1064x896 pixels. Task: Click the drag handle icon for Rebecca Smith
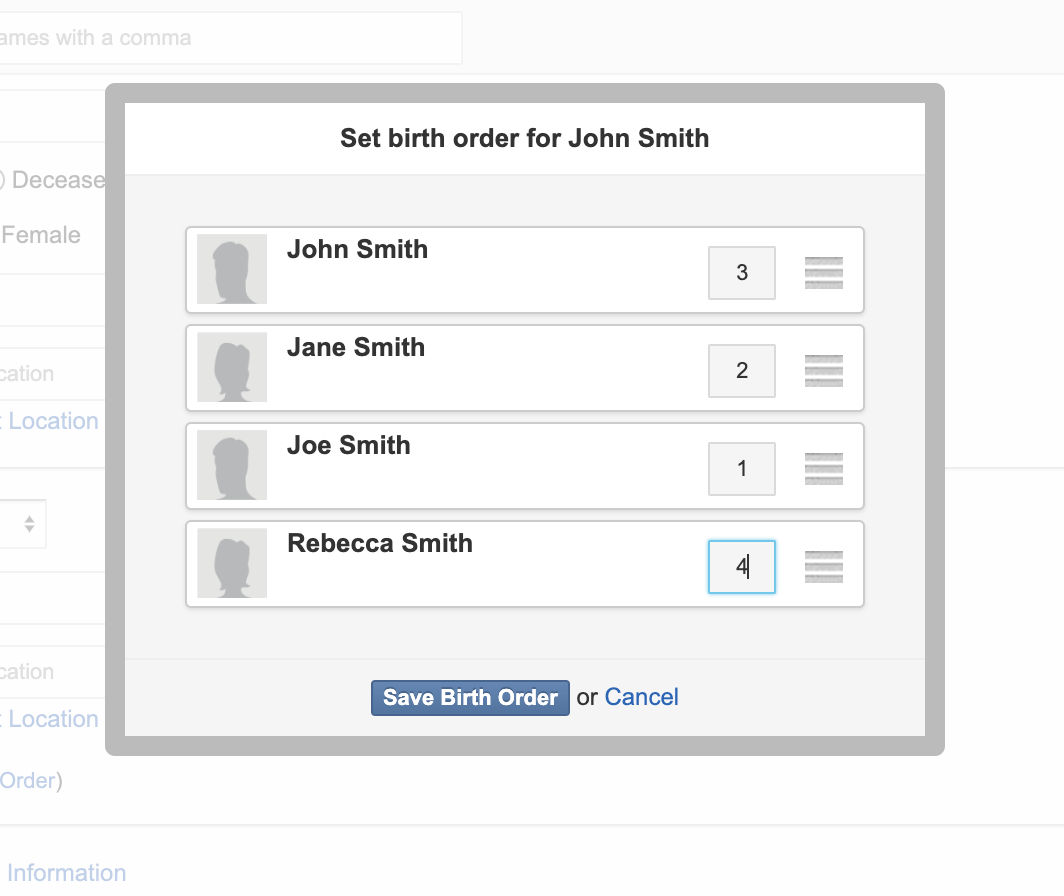824,567
